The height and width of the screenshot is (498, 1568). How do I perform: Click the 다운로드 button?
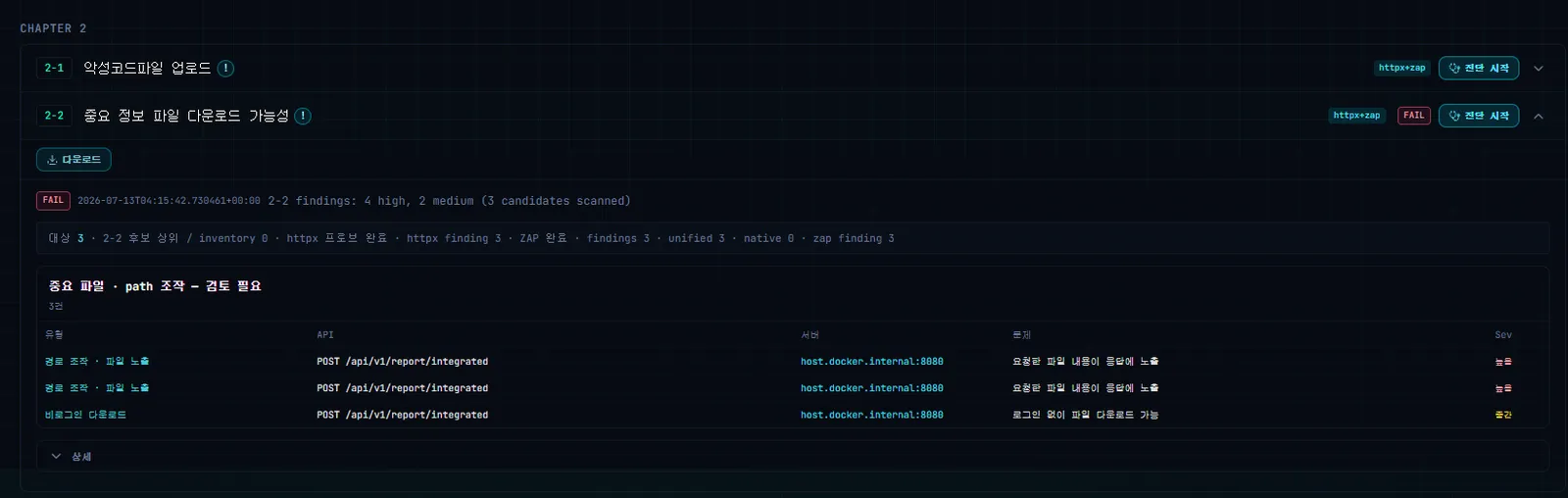coord(73,159)
